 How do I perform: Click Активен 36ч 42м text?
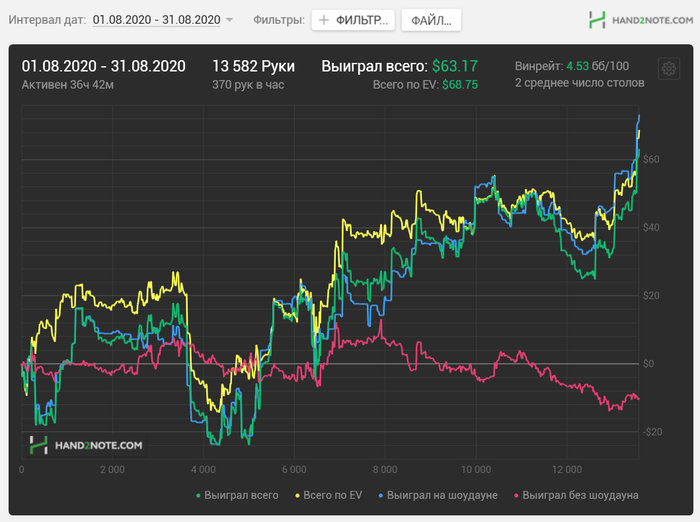(67, 85)
